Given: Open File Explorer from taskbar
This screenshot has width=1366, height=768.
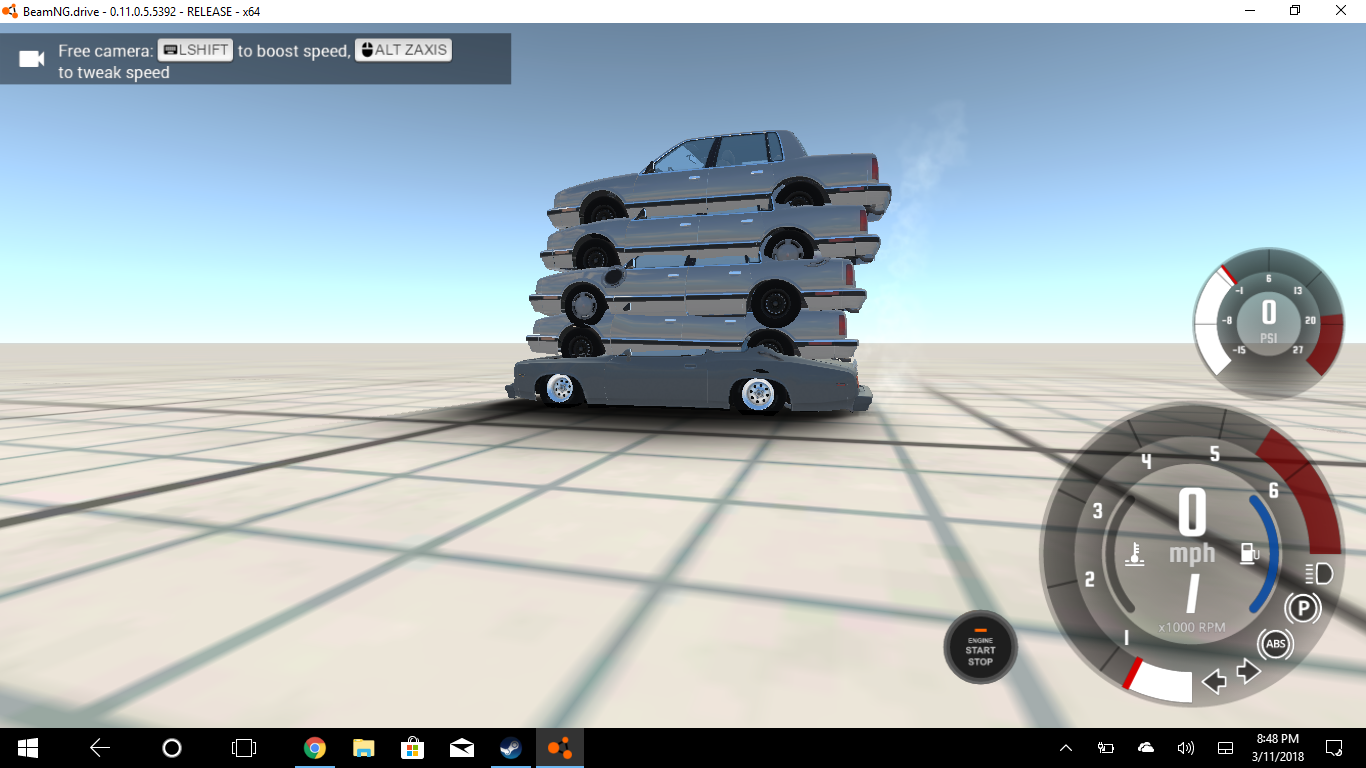Looking at the screenshot, I should pos(363,748).
